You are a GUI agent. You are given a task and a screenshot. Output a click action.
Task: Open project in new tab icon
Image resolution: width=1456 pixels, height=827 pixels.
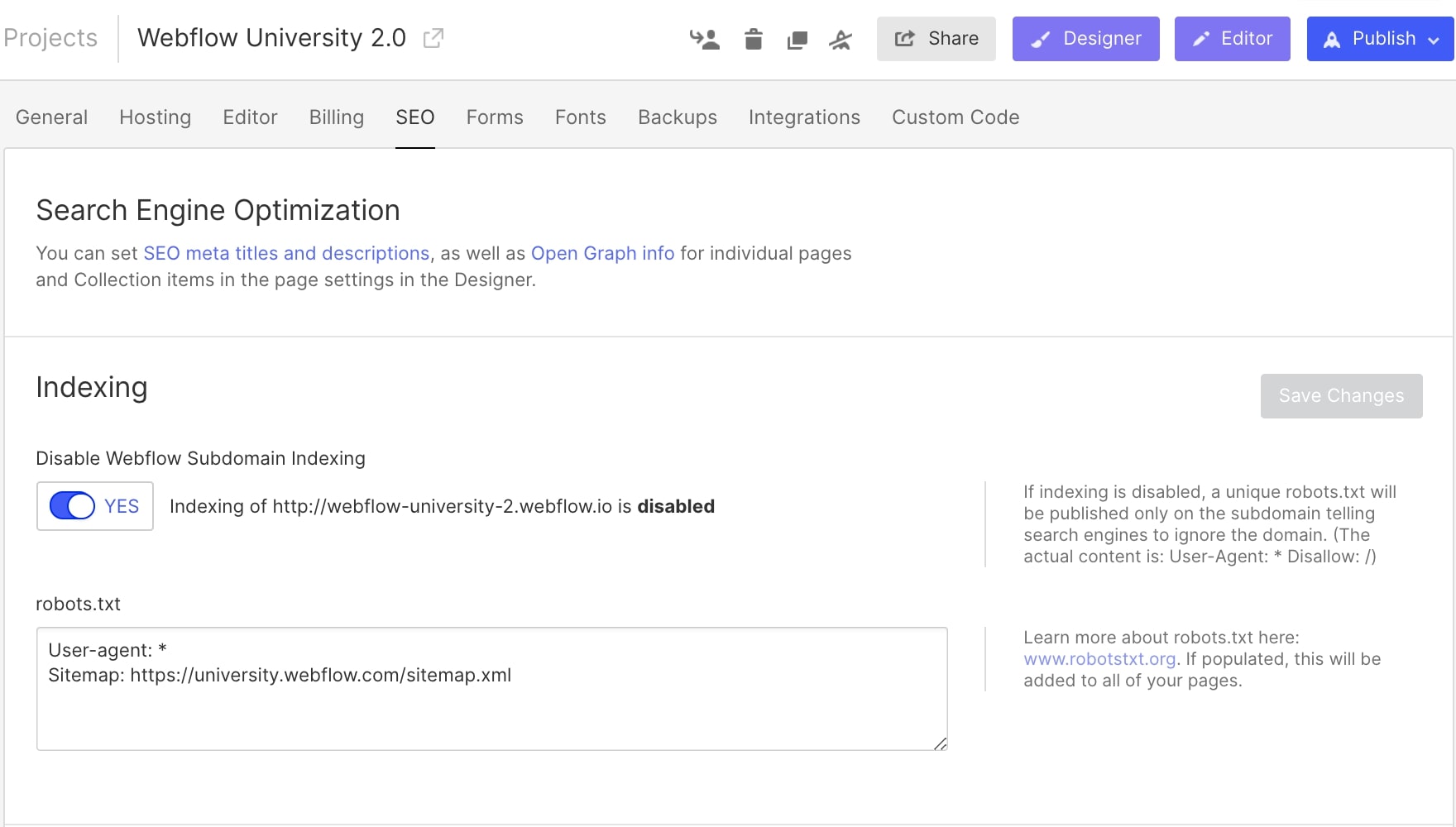[433, 38]
